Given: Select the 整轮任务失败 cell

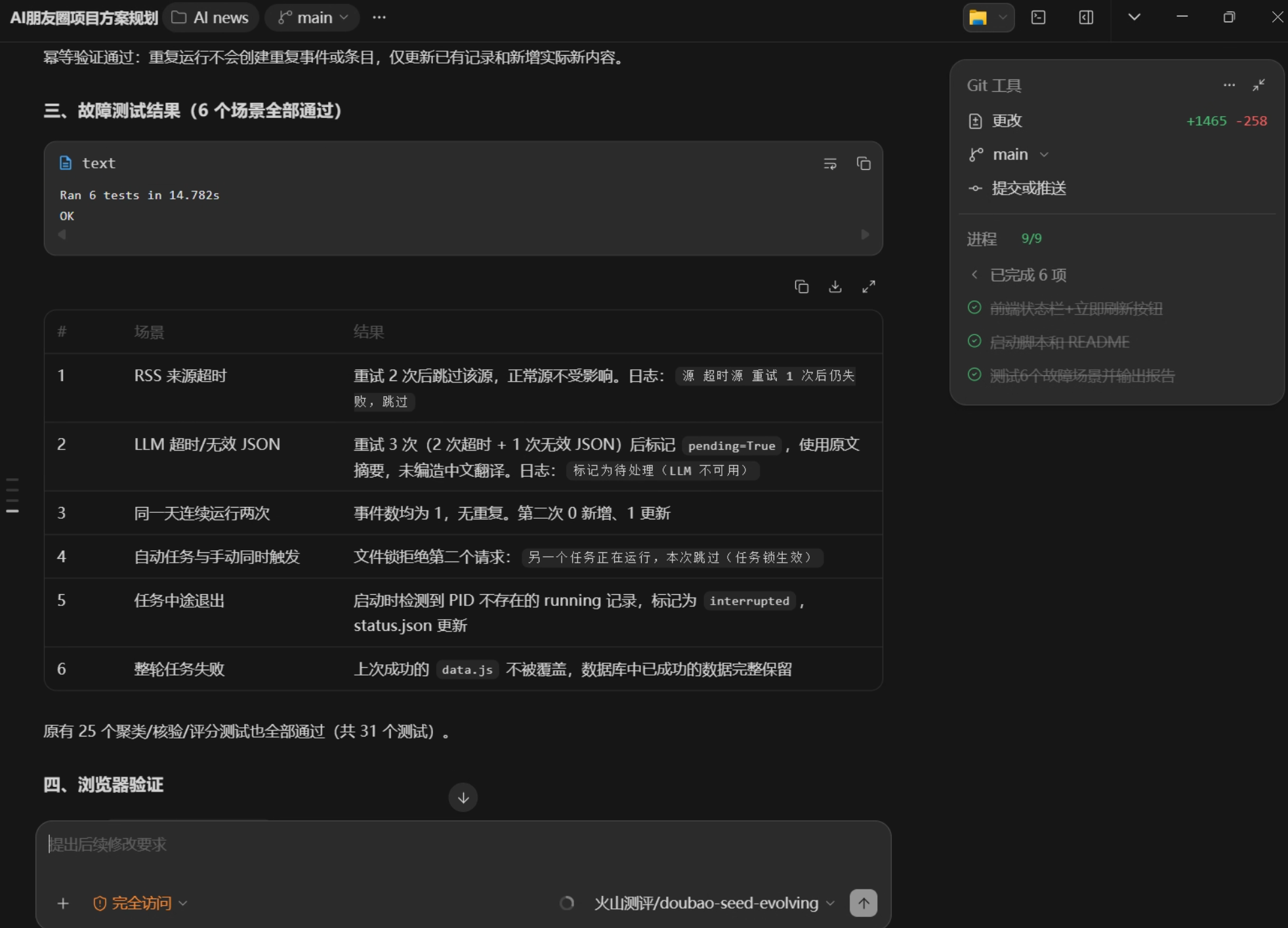Looking at the screenshot, I should [179, 669].
